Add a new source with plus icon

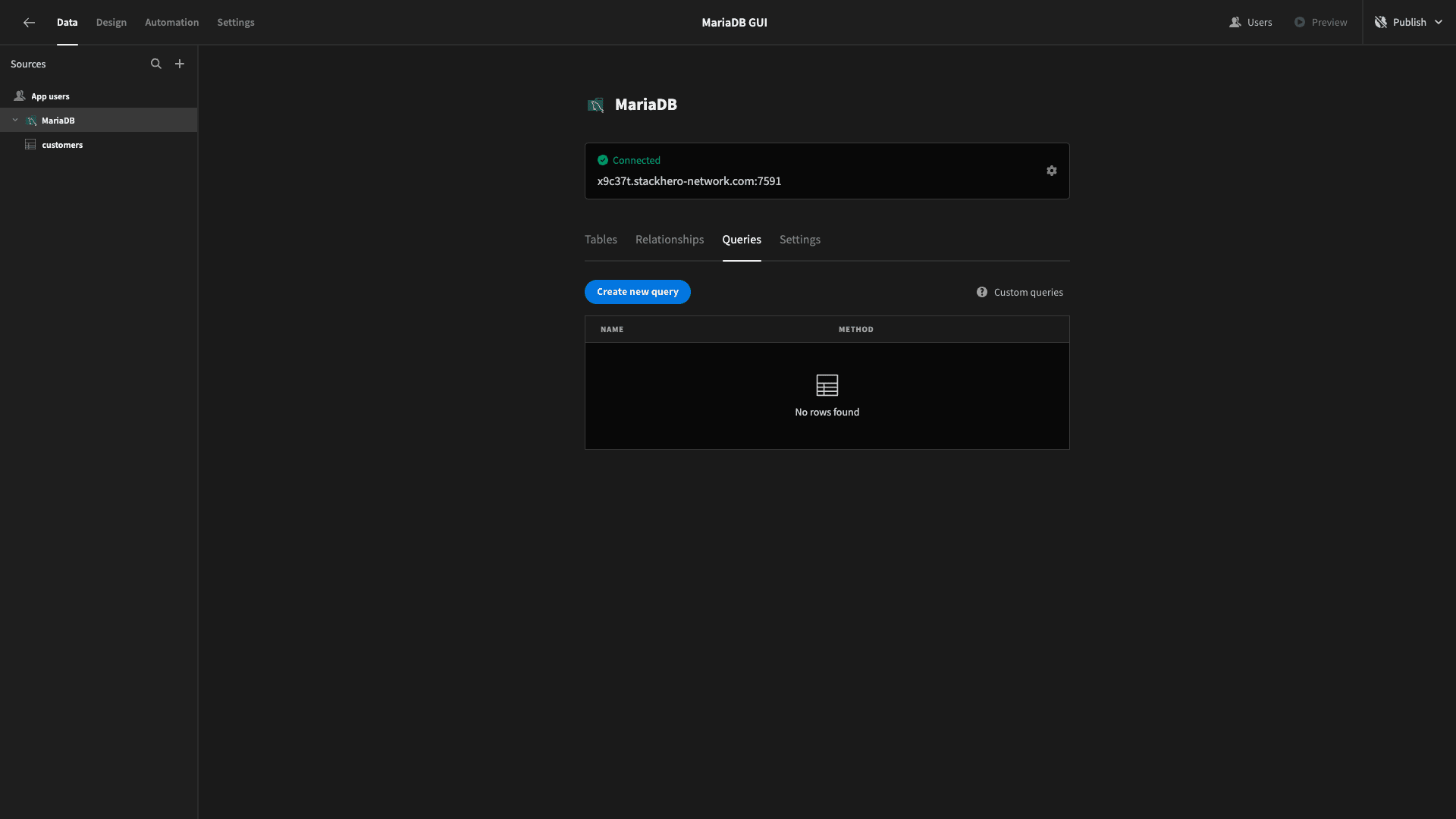180,64
